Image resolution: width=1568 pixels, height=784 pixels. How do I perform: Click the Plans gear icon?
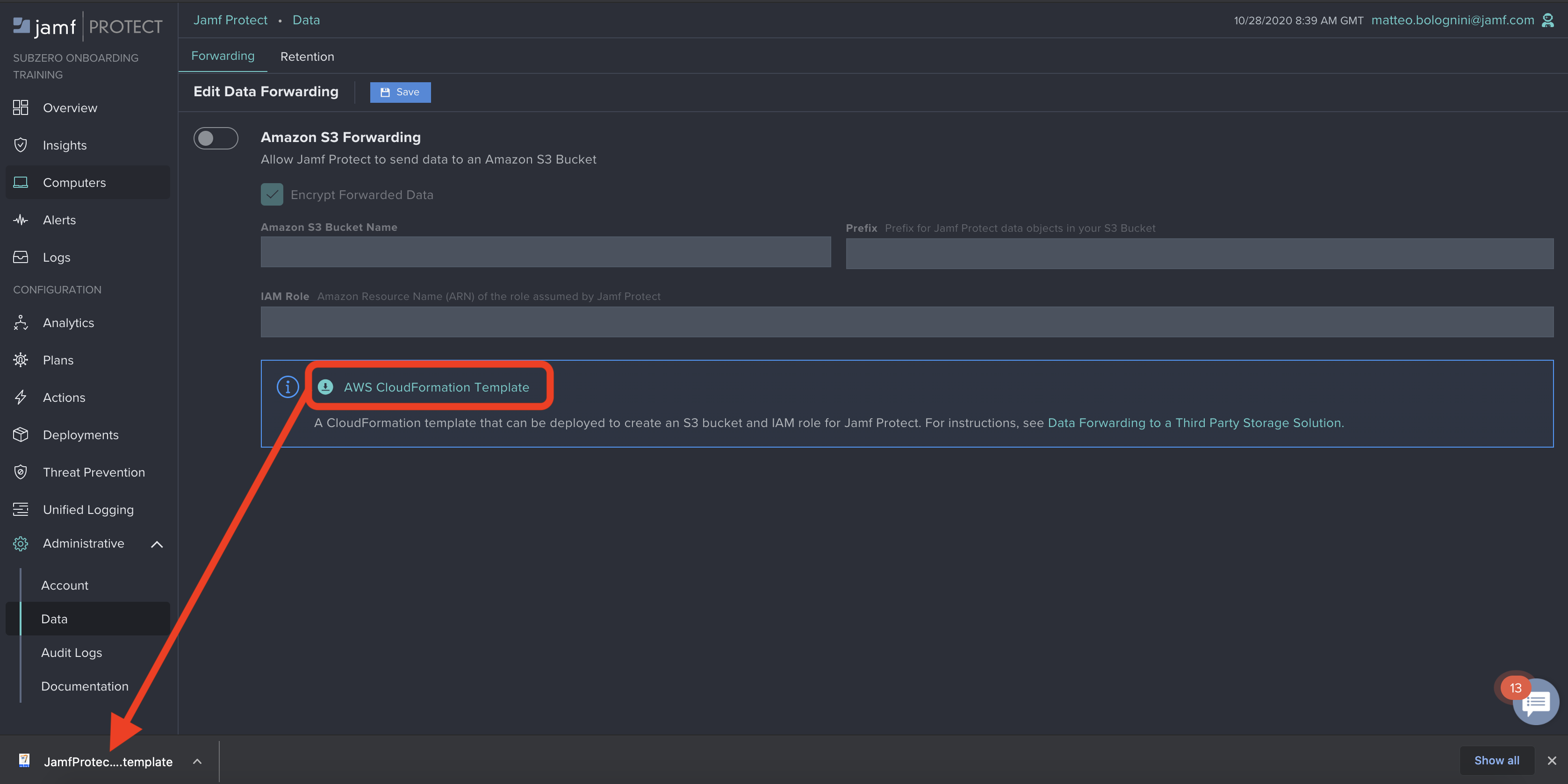(21, 360)
